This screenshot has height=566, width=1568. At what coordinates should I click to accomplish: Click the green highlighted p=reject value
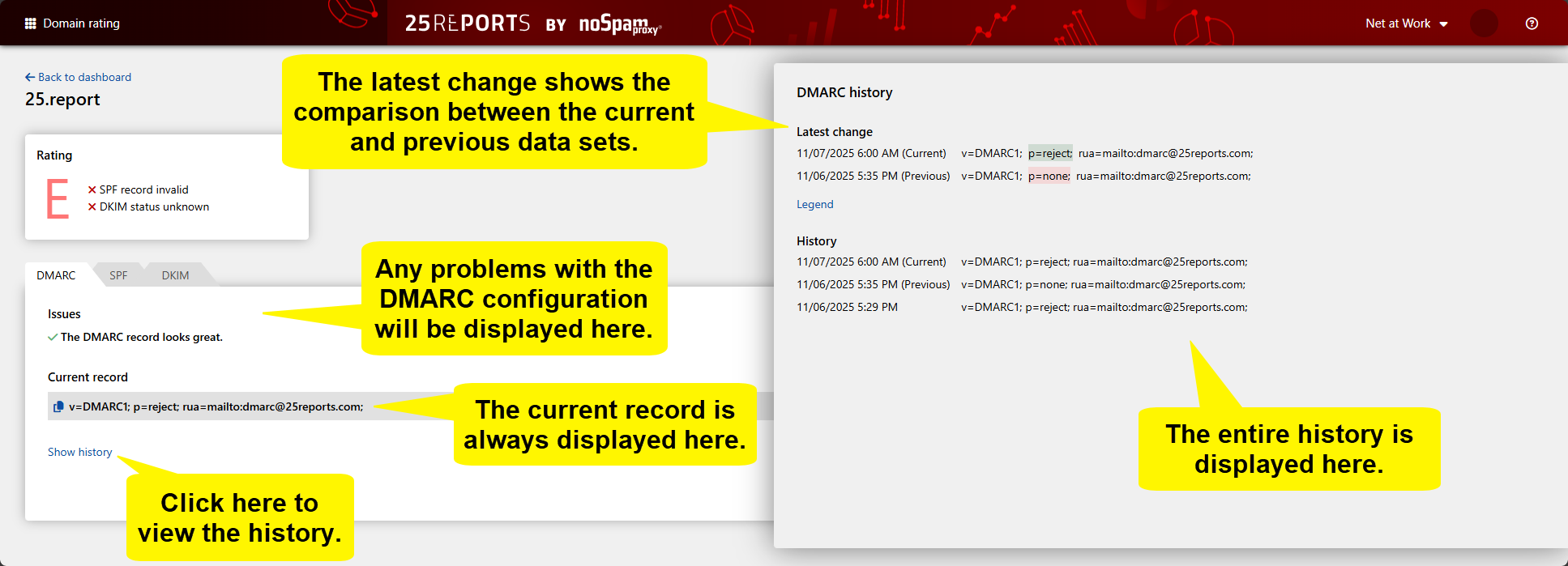[x=1049, y=153]
